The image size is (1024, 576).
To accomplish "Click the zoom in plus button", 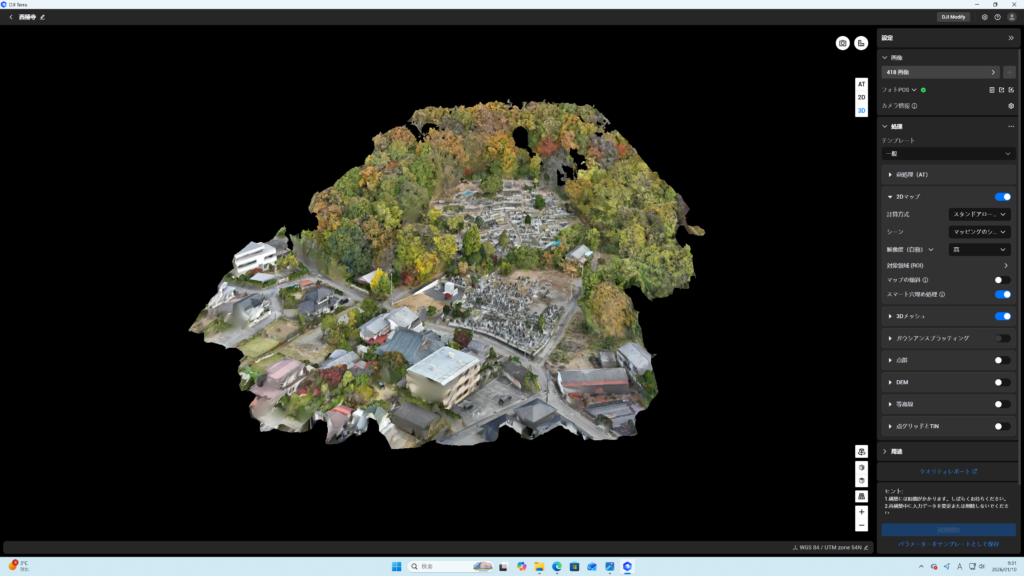I will (861, 512).
